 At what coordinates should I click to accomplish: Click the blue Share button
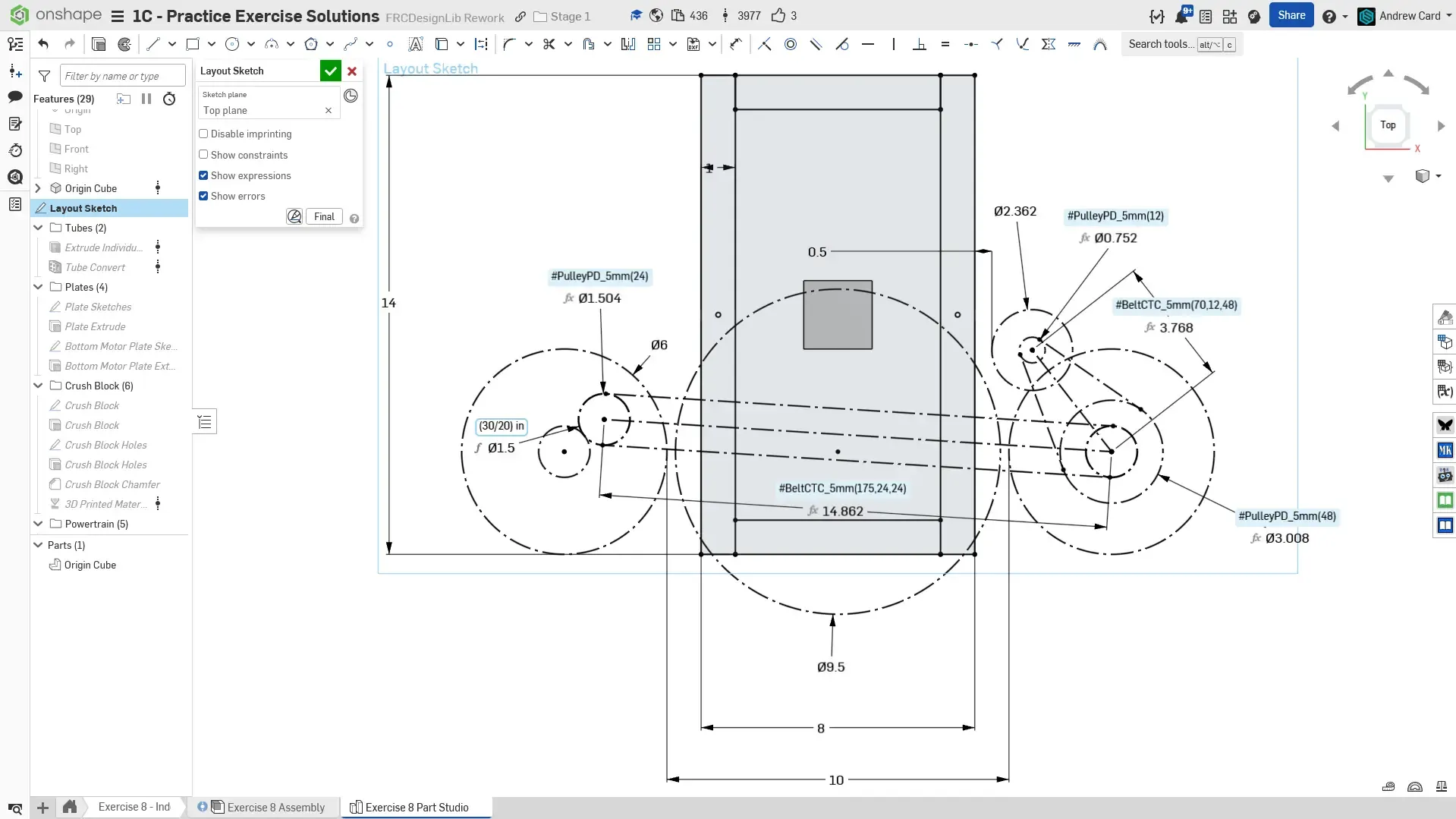pos(1291,15)
